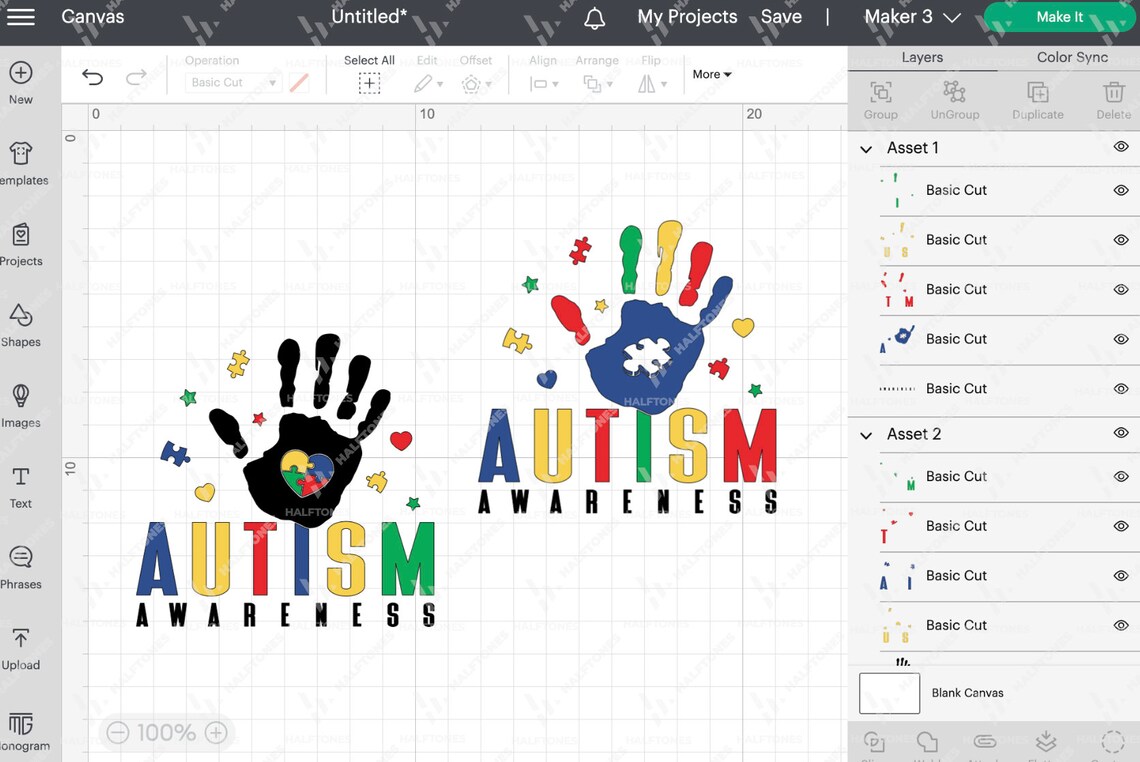Click the operation color swatch next to Basic Cut
1140x762 pixels.
pos(299,82)
